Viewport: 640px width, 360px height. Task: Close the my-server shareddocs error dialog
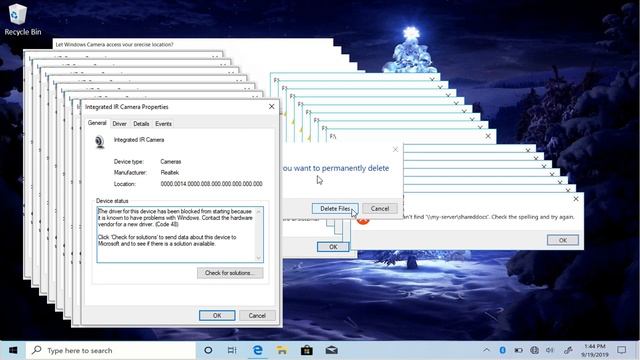576,199
